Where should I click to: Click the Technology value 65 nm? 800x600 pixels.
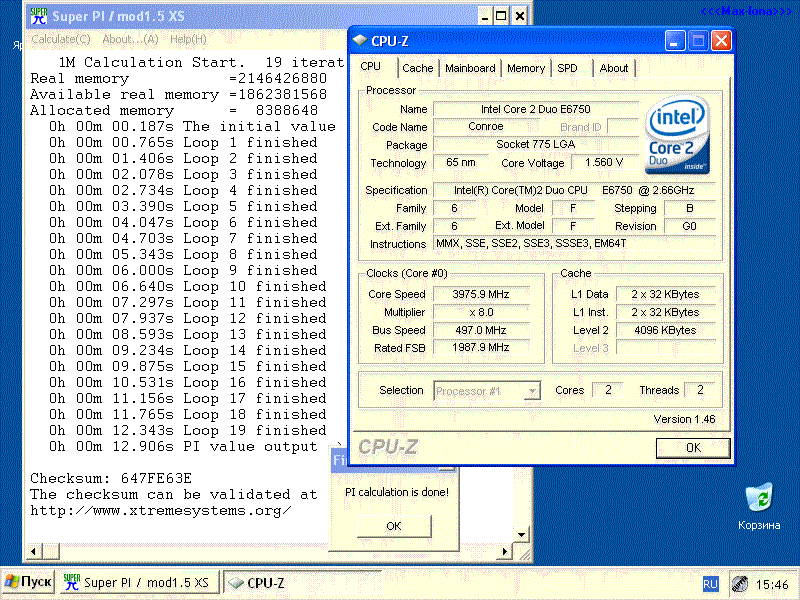point(460,162)
